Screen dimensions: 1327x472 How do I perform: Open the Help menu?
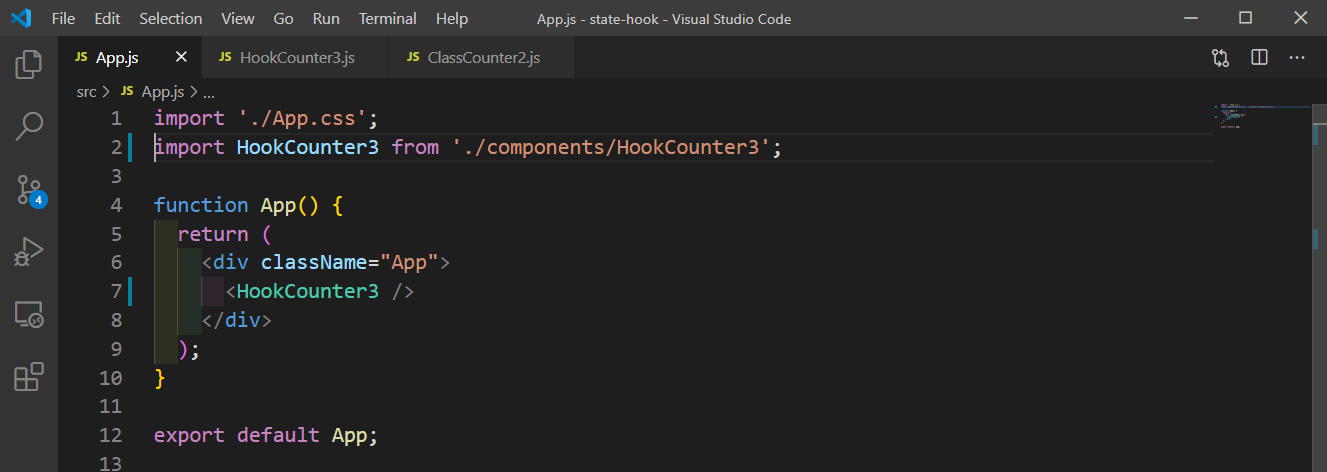pyautogui.click(x=452, y=18)
